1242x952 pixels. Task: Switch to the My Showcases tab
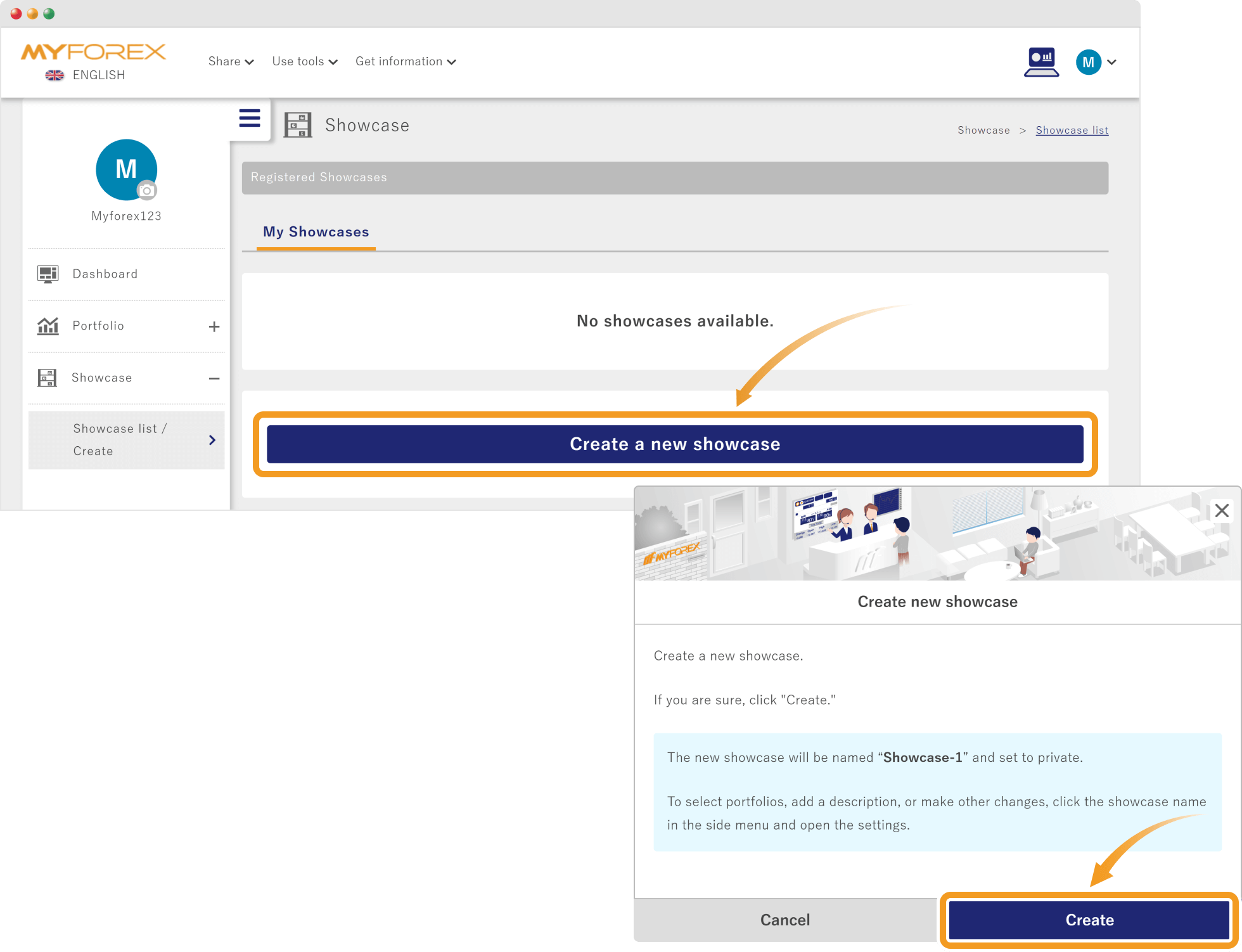(316, 232)
